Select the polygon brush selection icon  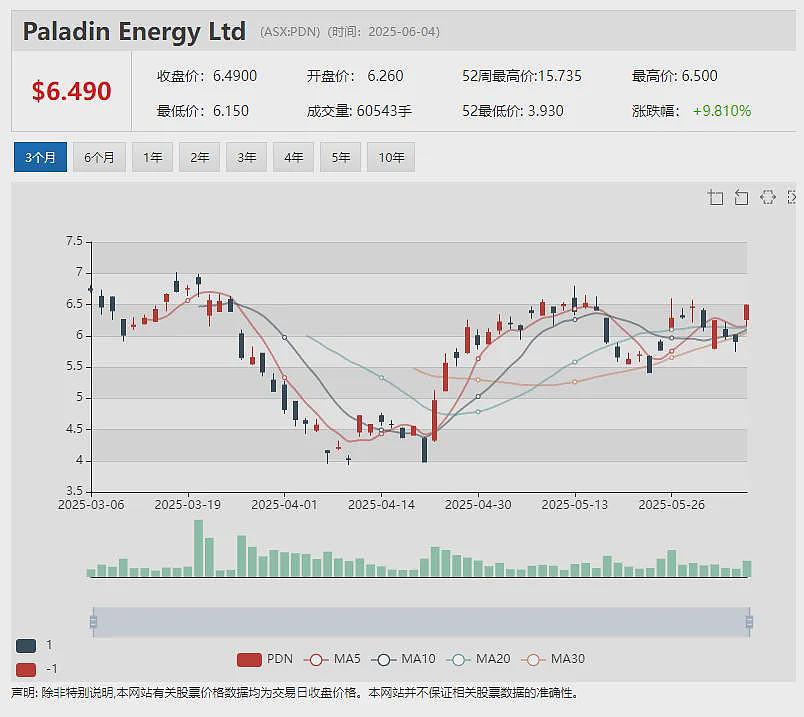pyautogui.click(x=768, y=197)
